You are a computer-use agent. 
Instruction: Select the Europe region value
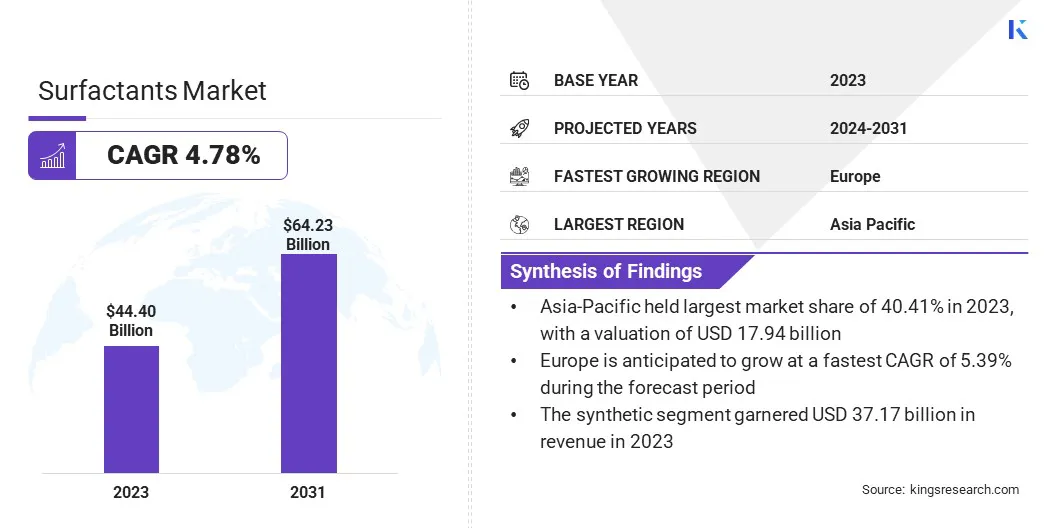(855, 176)
